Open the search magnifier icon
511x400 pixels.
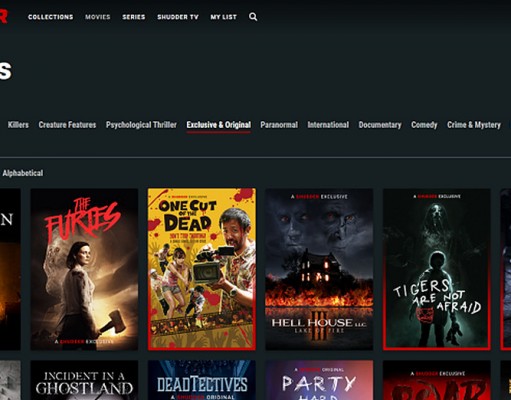pyautogui.click(x=253, y=17)
